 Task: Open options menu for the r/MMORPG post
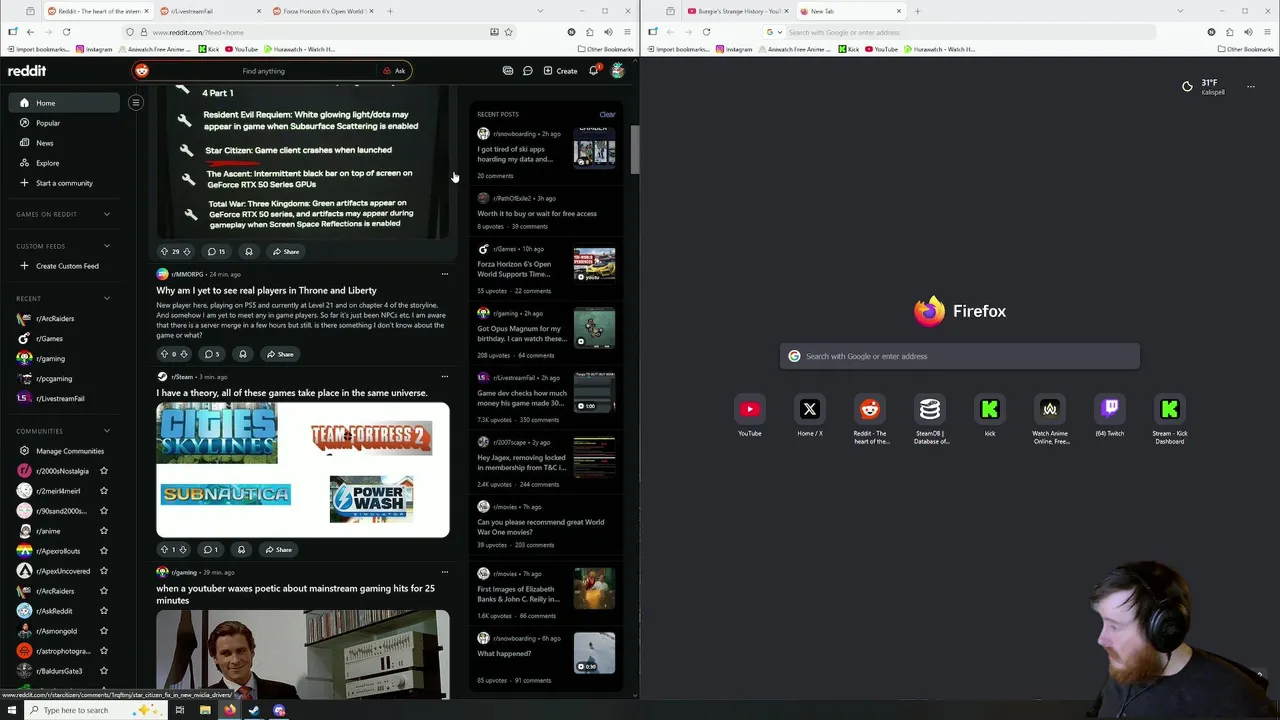click(x=445, y=274)
